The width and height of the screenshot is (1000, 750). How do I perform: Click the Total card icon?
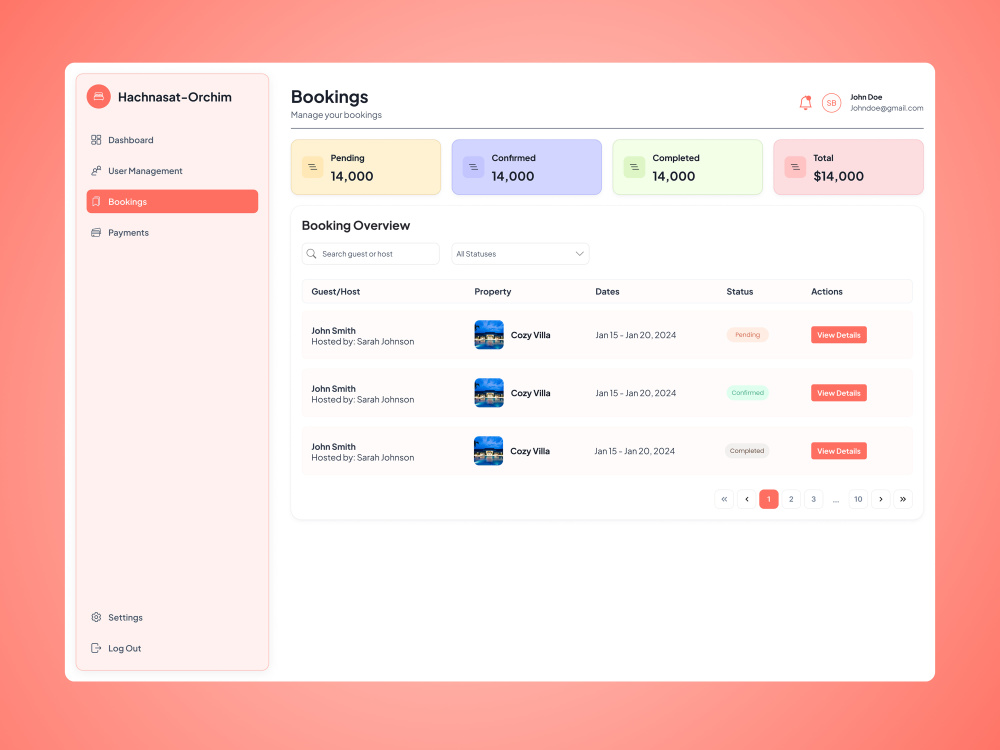pos(795,167)
